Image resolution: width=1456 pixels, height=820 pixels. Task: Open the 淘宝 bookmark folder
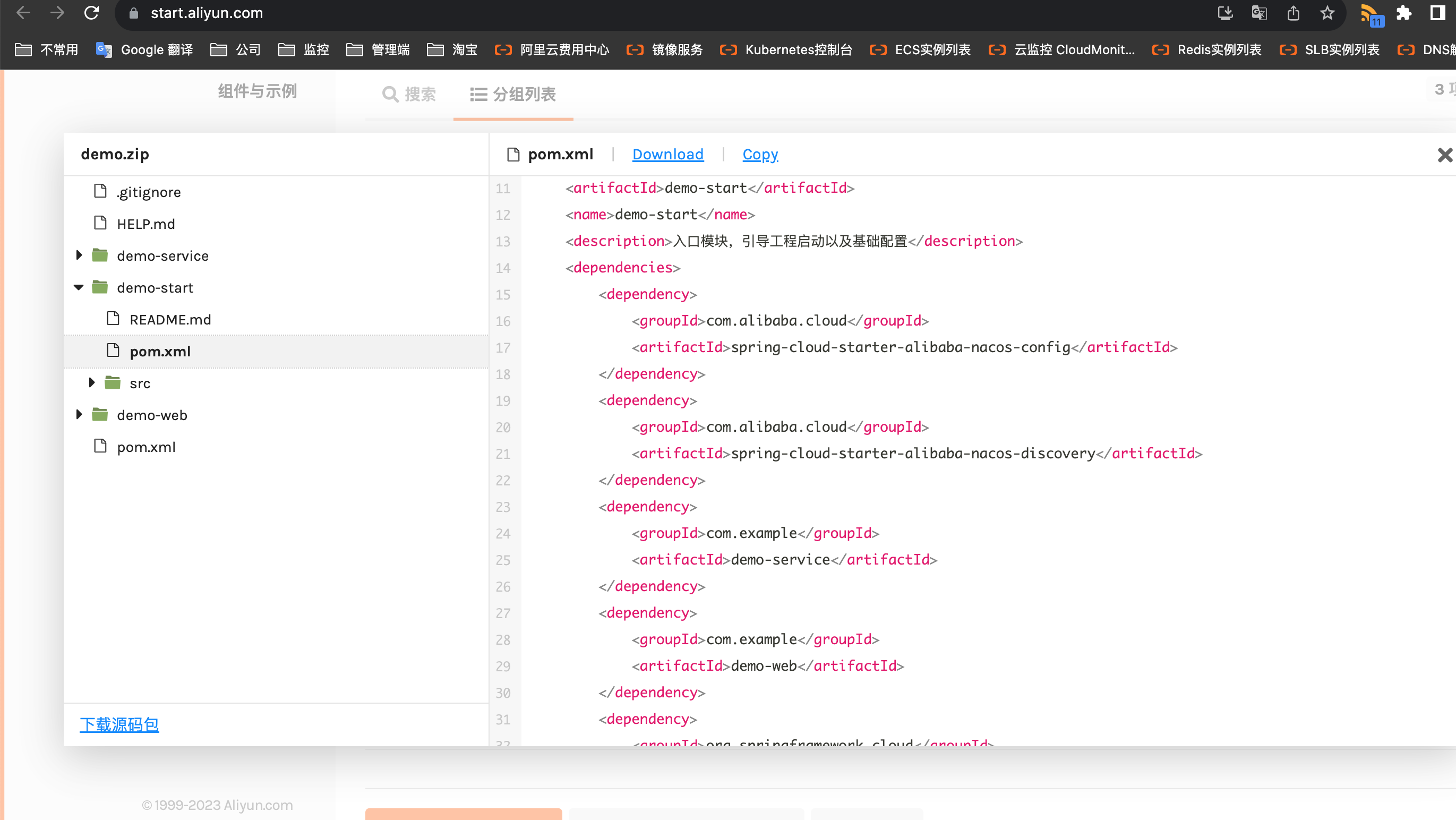point(452,50)
